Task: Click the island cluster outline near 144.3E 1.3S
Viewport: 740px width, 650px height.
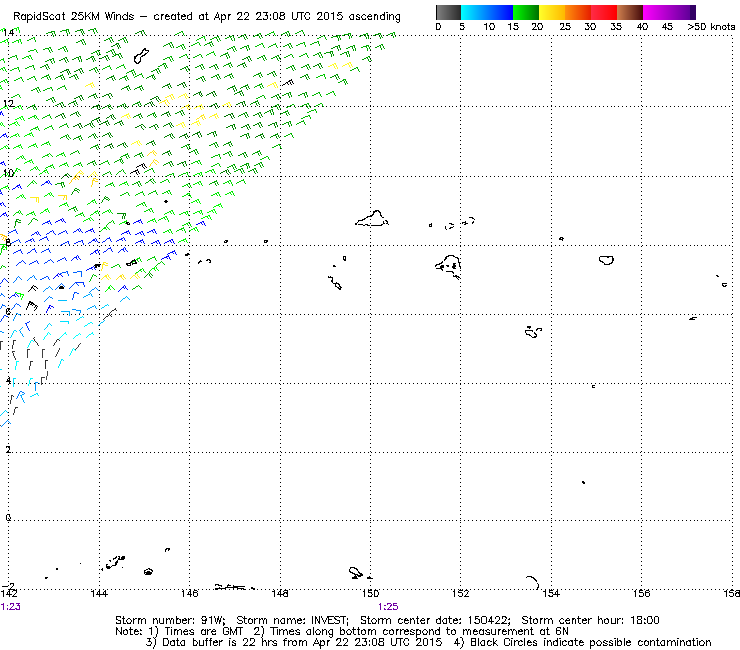Action: click(115, 562)
